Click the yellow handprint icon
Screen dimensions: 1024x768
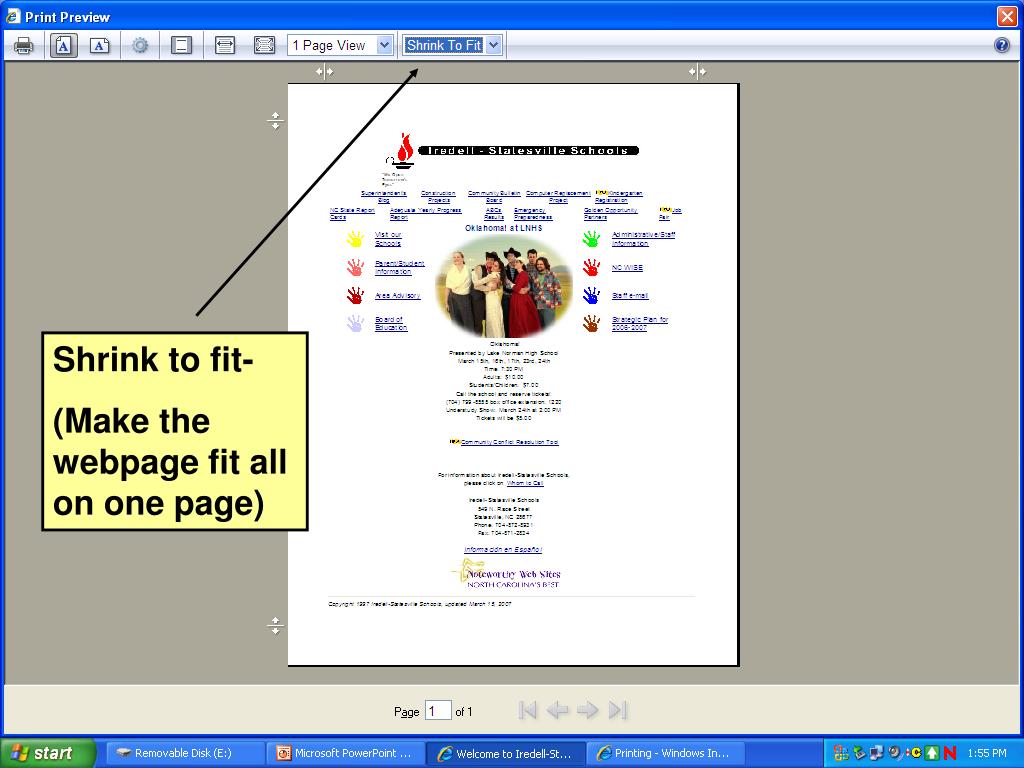coord(355,239)
